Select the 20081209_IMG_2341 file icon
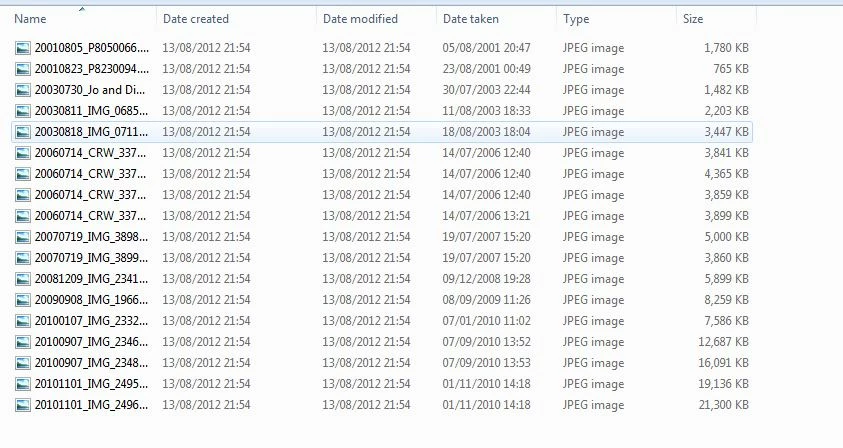Screen dimensions: 843x448 point(23,279)
